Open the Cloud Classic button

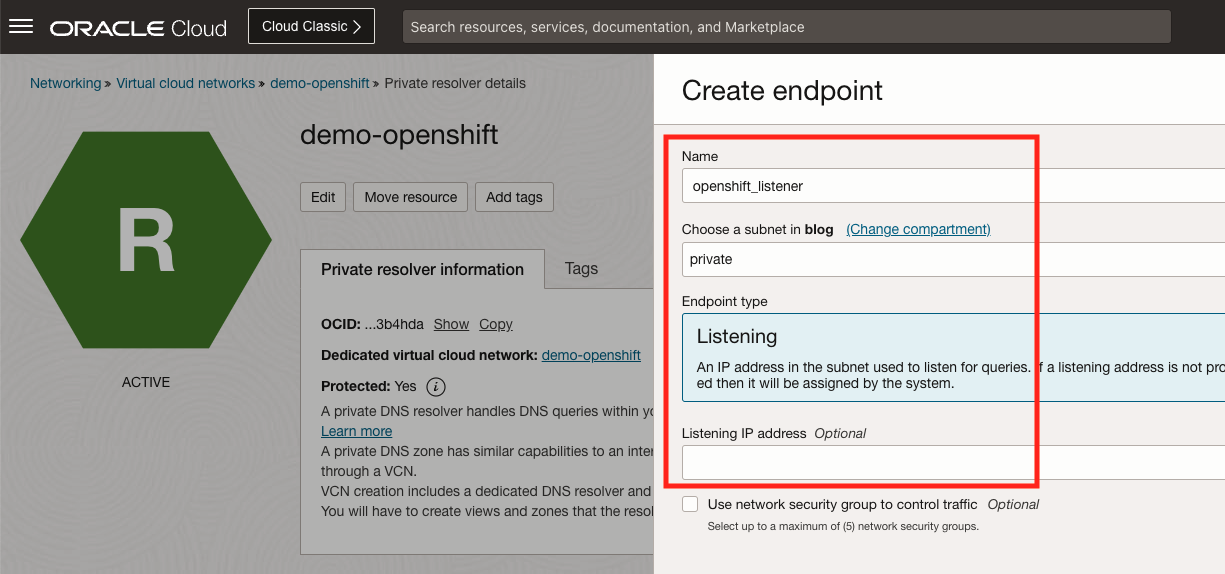pos(311,27)
